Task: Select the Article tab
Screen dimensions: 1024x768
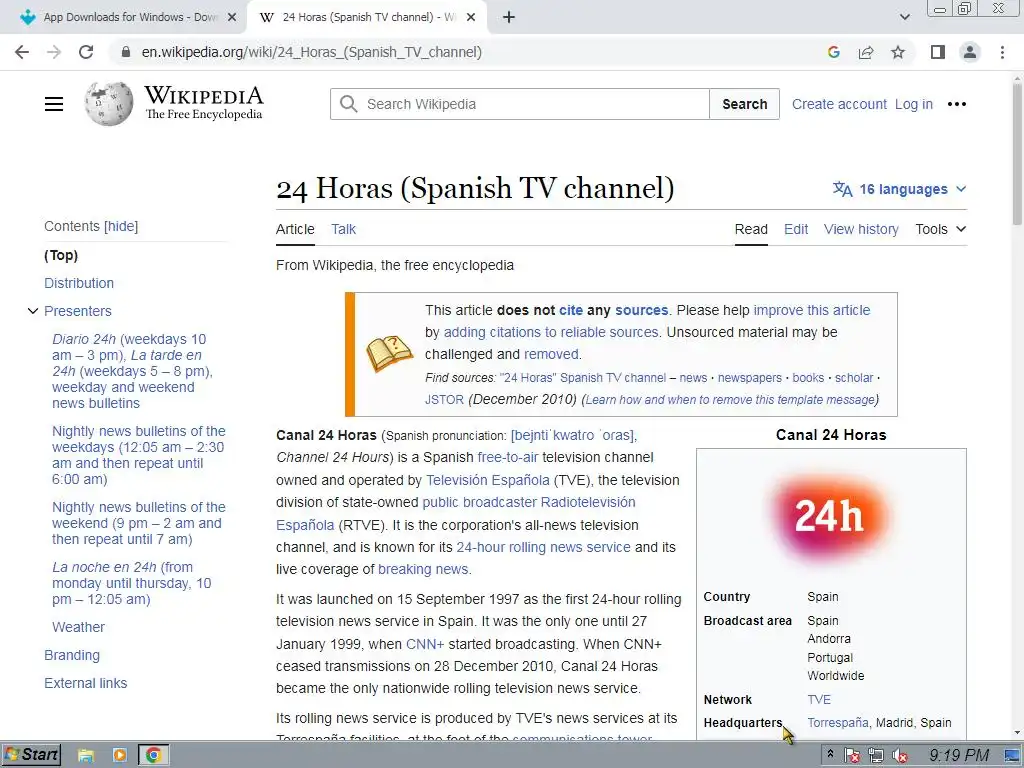Action: (295, 229)
